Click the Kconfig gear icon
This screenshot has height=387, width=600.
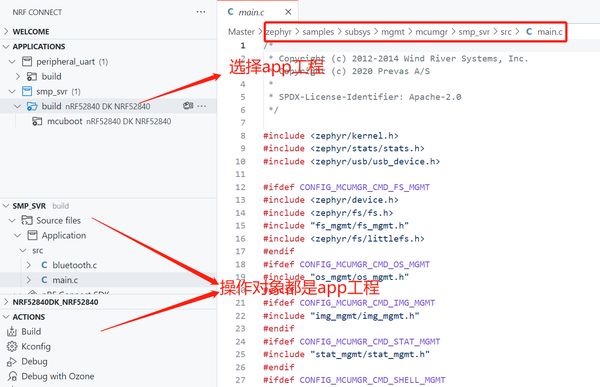pos(12,346)
